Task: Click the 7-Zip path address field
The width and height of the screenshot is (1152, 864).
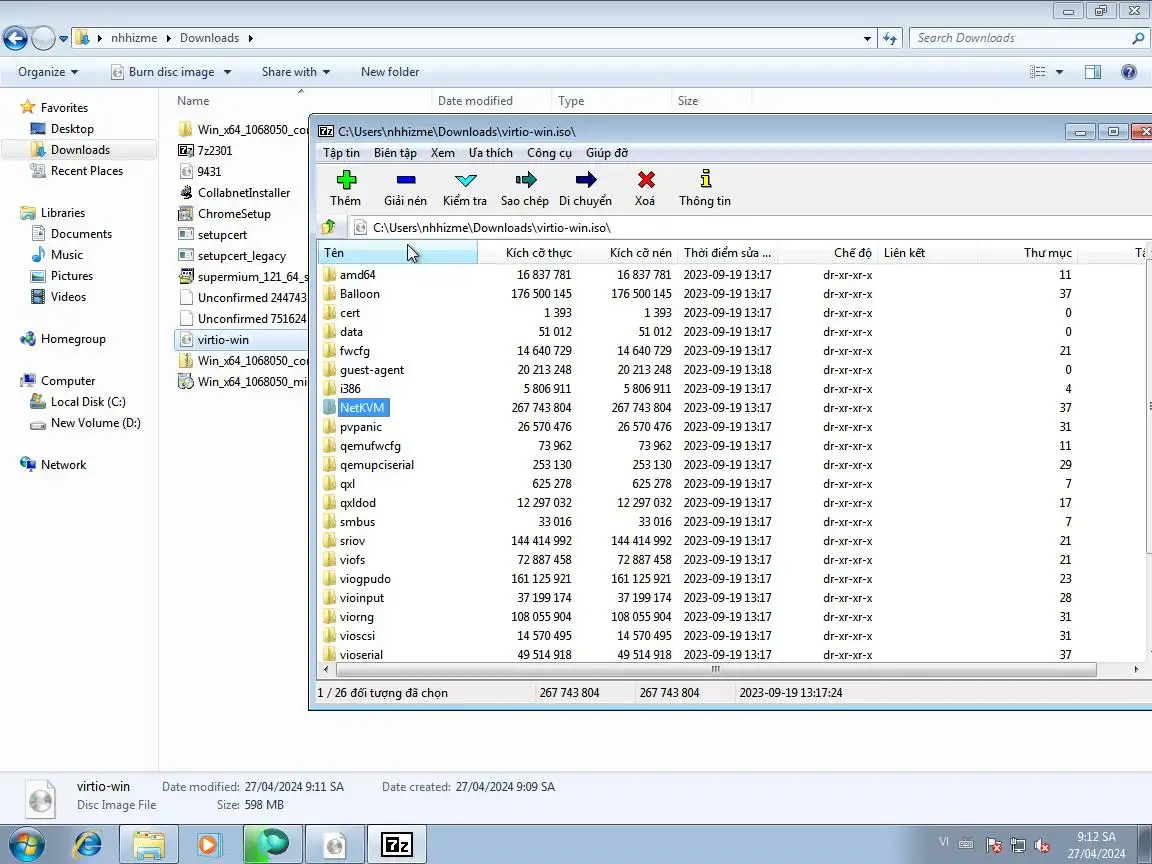Action: [749, 228]
